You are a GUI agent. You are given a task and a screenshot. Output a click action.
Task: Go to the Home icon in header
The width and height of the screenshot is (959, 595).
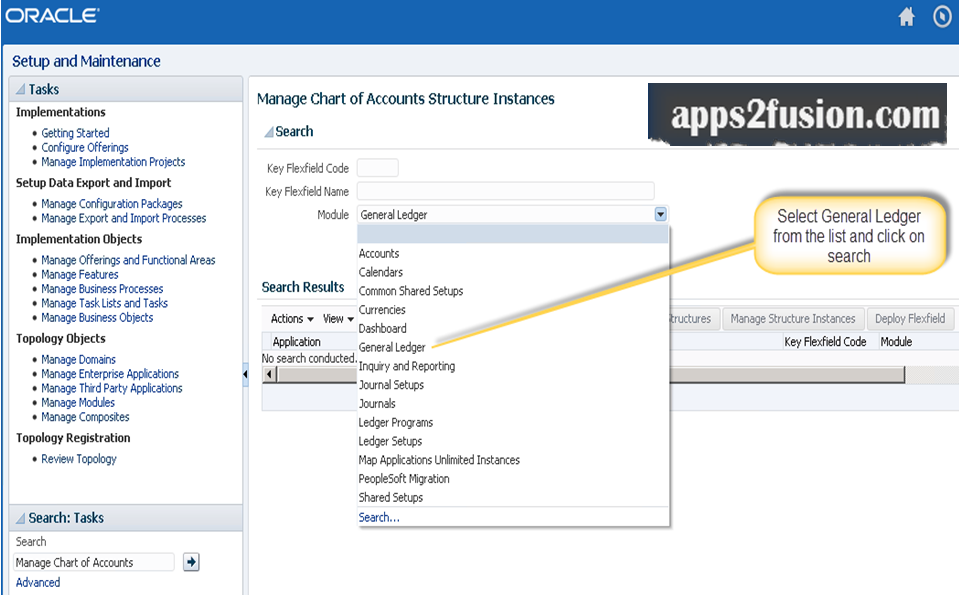point(906,17)
